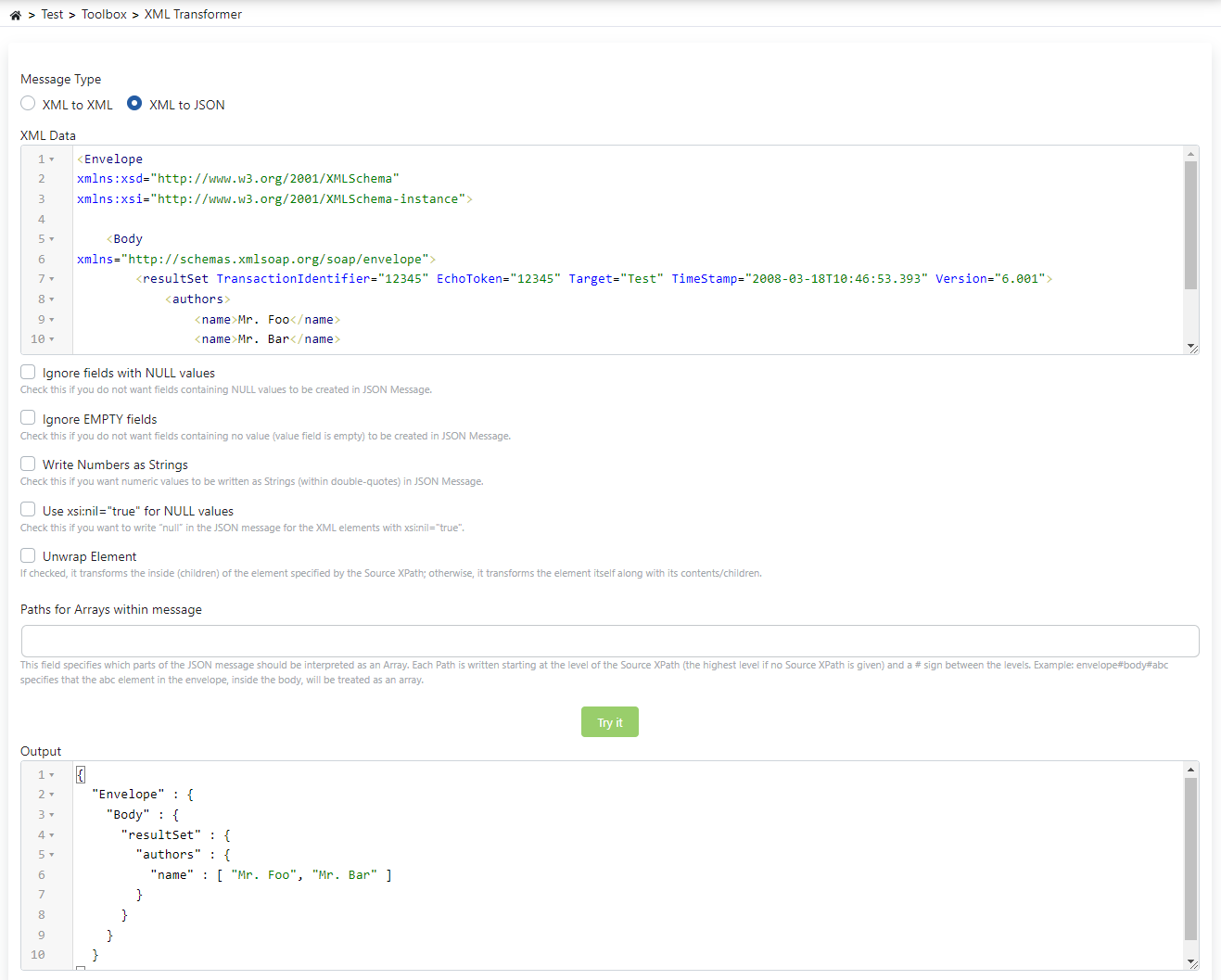1221x980 pixels.
Task: Collapse the Envelope object in the Output panel
Action: 51,794
